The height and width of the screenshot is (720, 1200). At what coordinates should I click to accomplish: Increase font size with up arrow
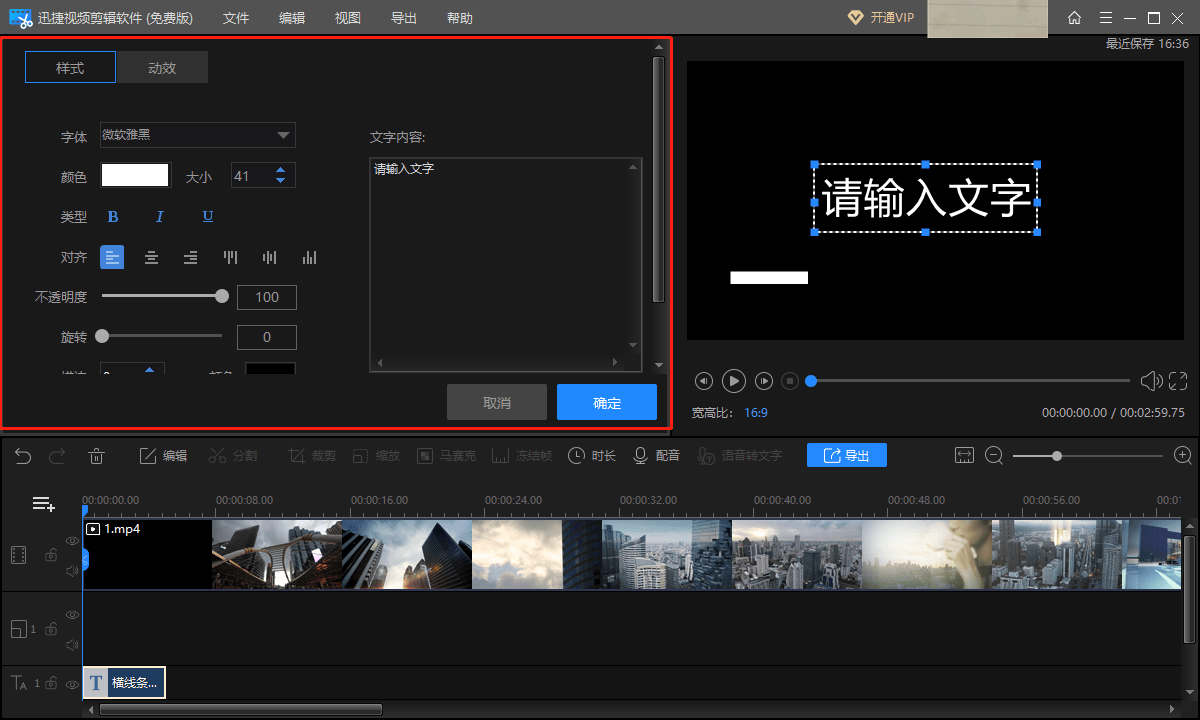281,170
